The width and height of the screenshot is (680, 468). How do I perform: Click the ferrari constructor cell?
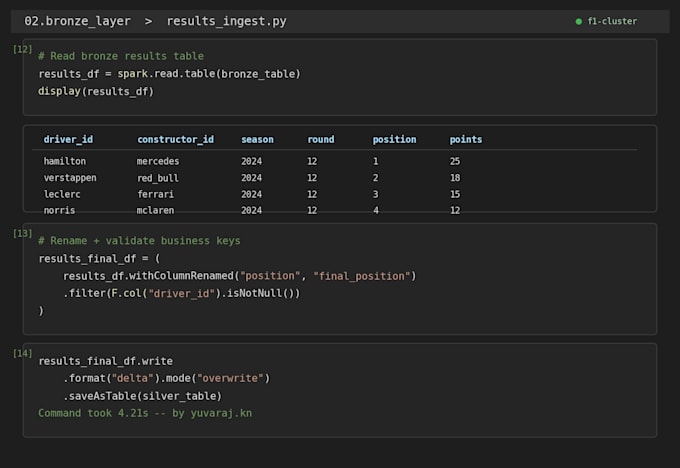[156, 194]
